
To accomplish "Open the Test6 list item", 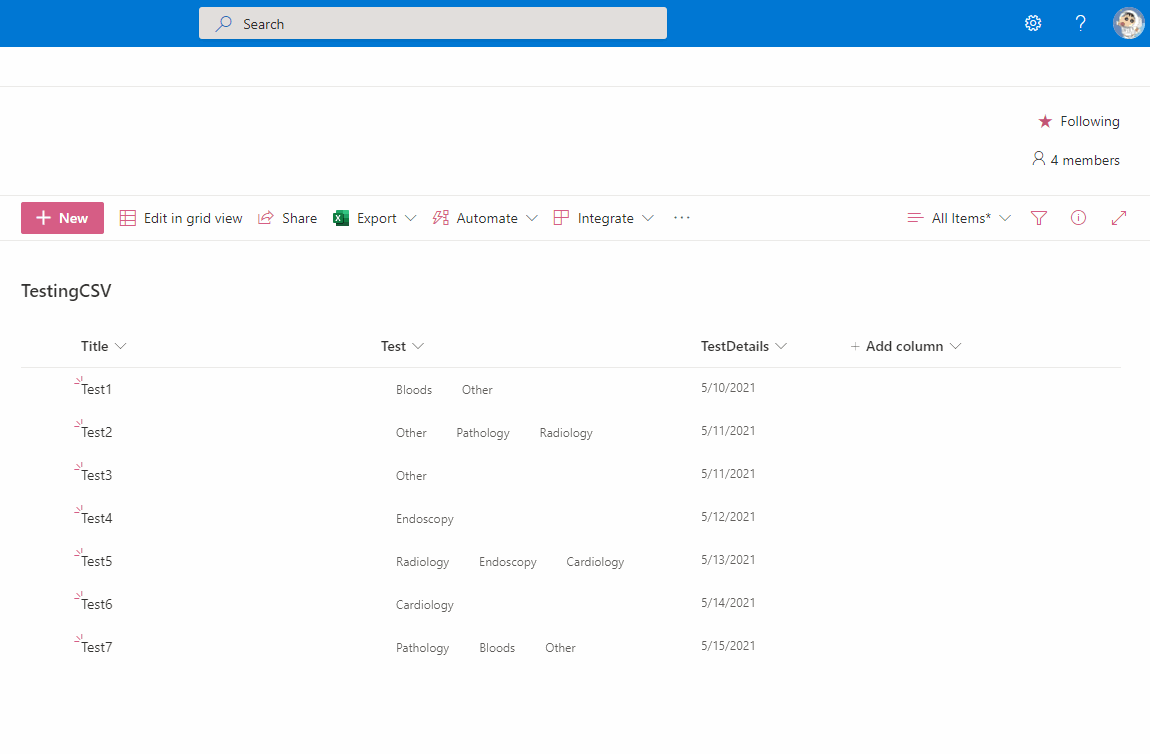I will 96,604.
